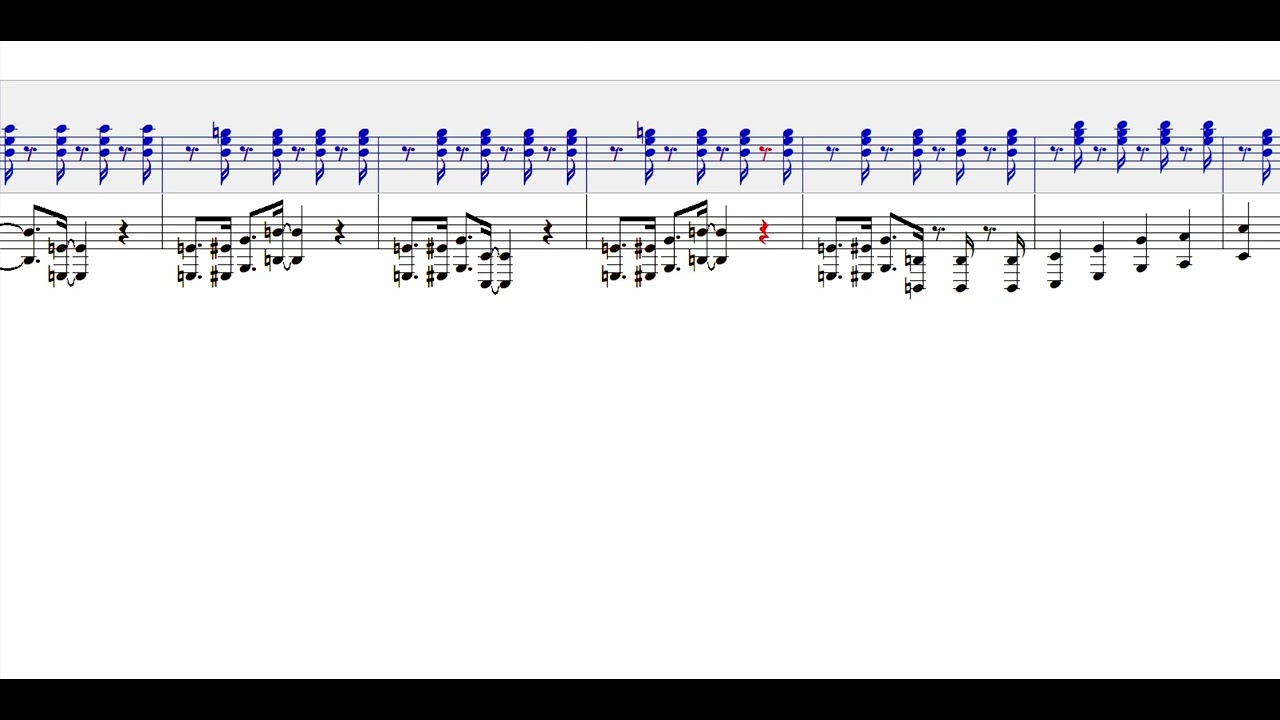
Task: Select the red eighth rest in the blue staff
Action: (766, 152)
